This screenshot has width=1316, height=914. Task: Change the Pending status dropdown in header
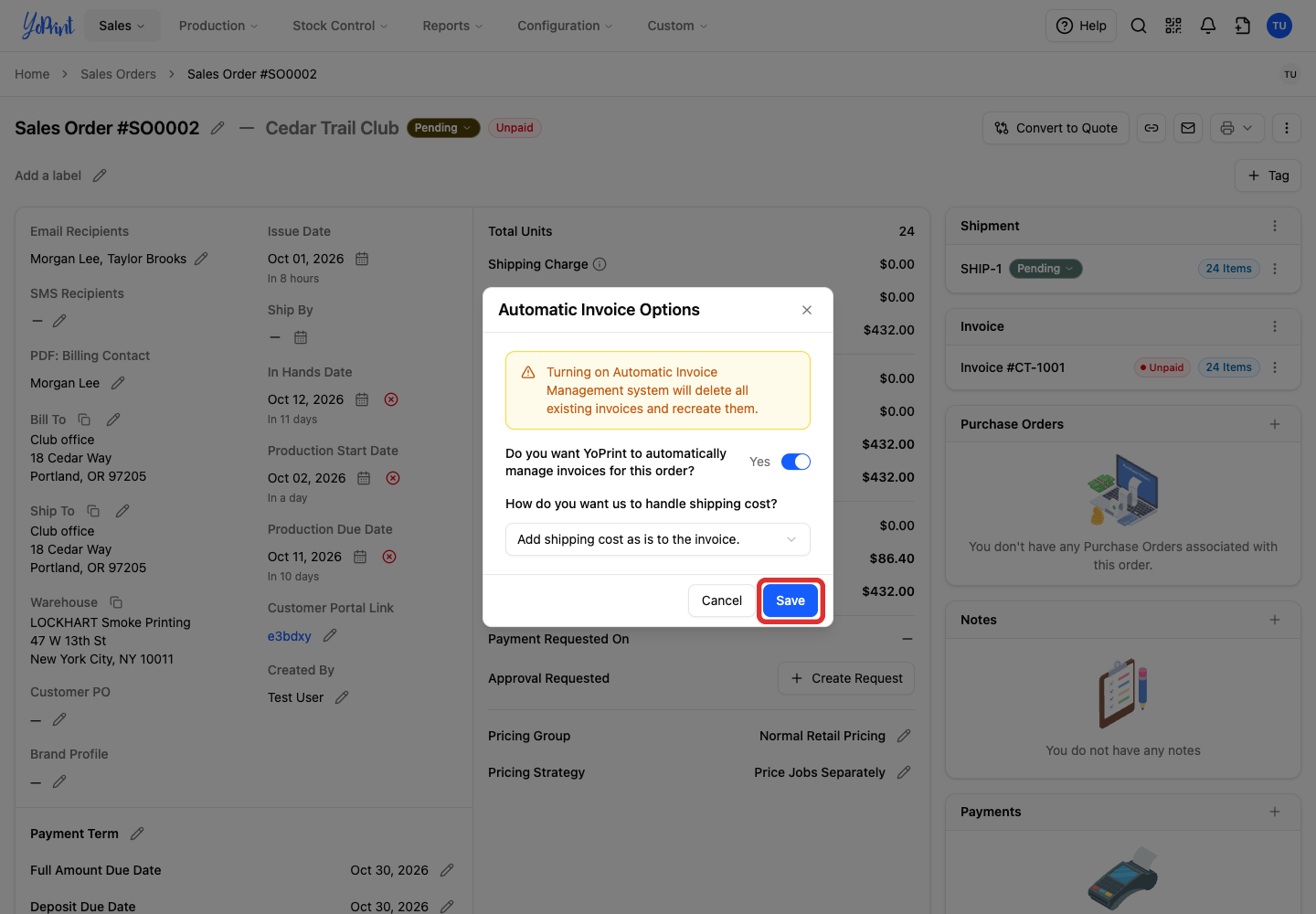pyautogui.click(x=443, y=128)
